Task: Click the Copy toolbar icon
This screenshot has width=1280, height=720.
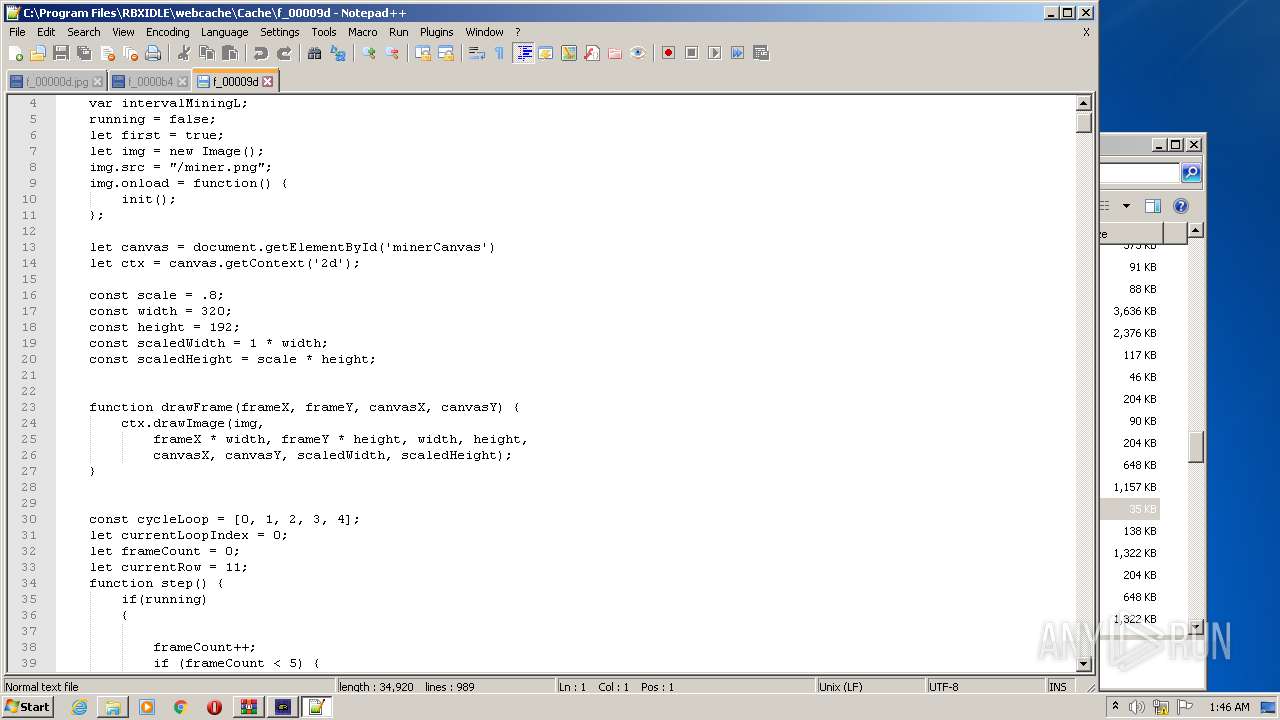Action: point(207,53)
